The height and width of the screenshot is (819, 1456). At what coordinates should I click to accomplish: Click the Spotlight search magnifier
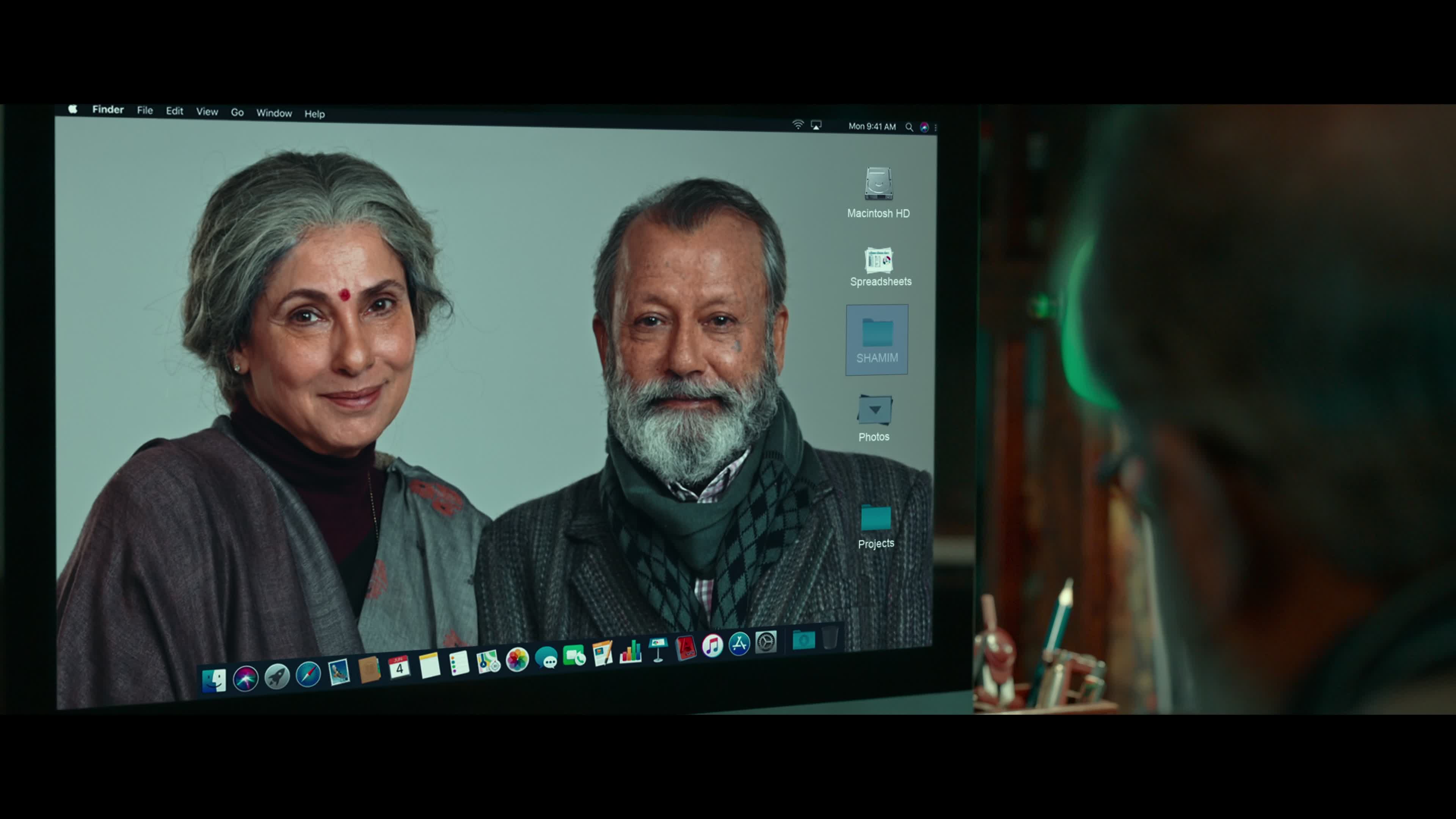[909, 127]
